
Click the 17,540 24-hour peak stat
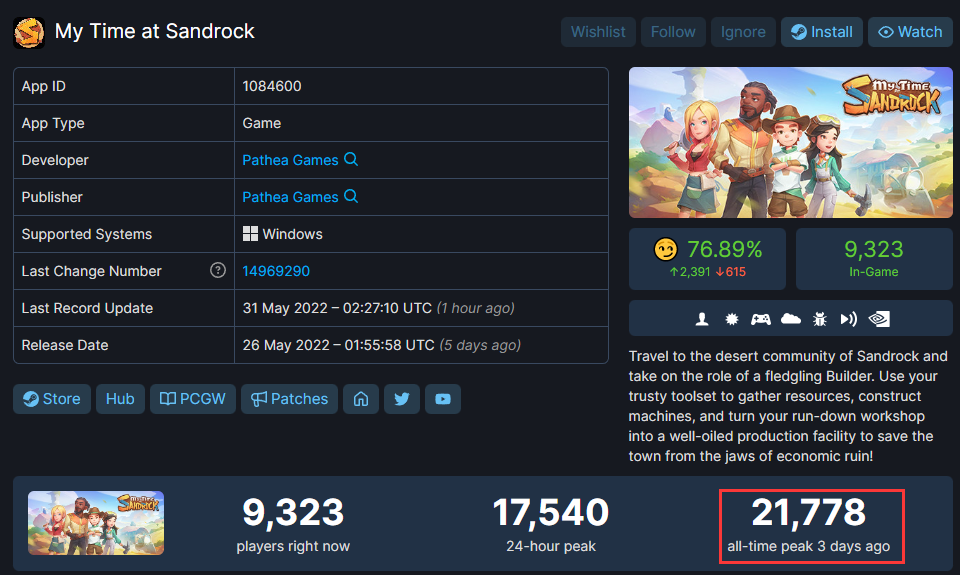tap(550, 524)
